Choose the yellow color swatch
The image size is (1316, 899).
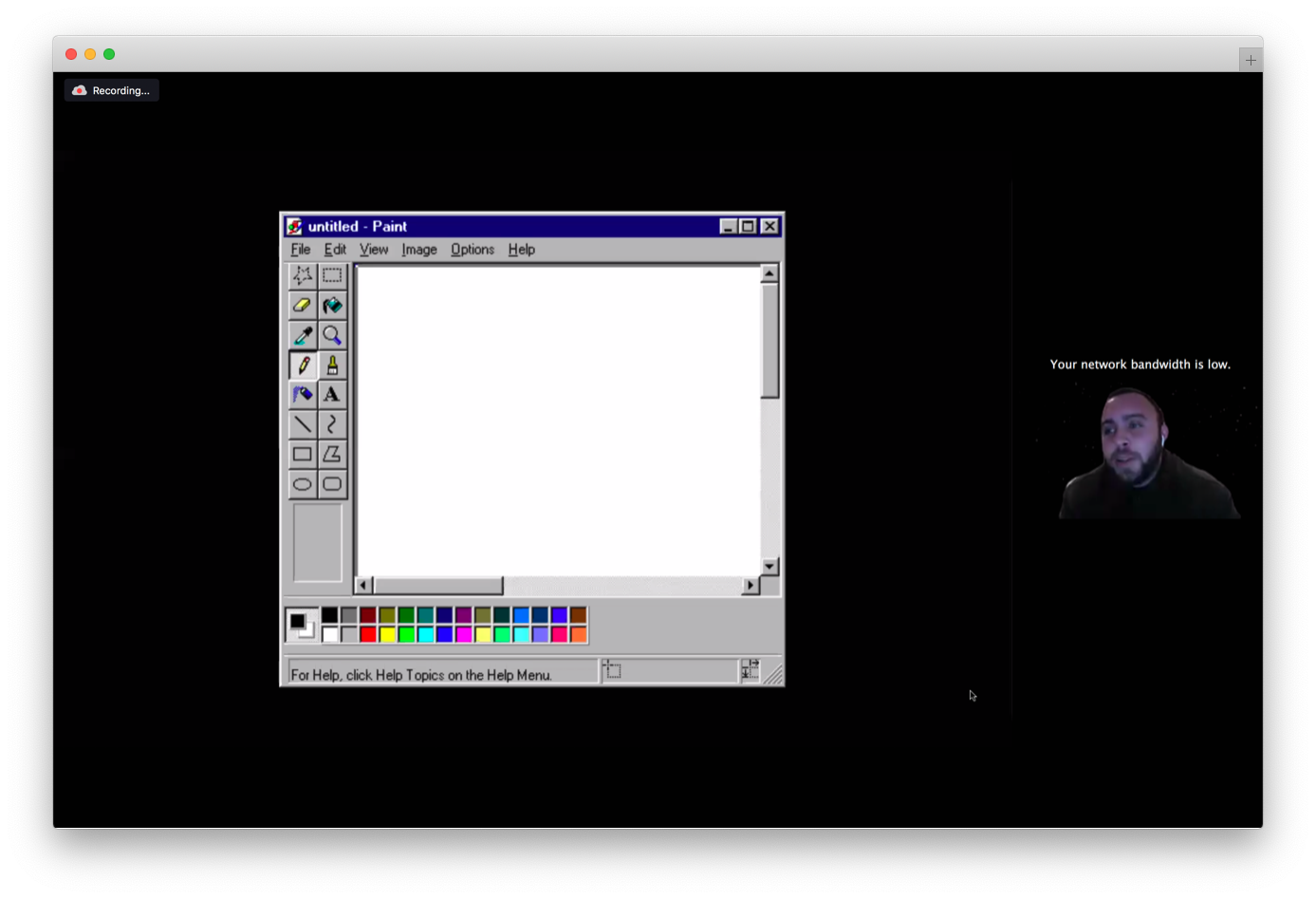(387, 634)
